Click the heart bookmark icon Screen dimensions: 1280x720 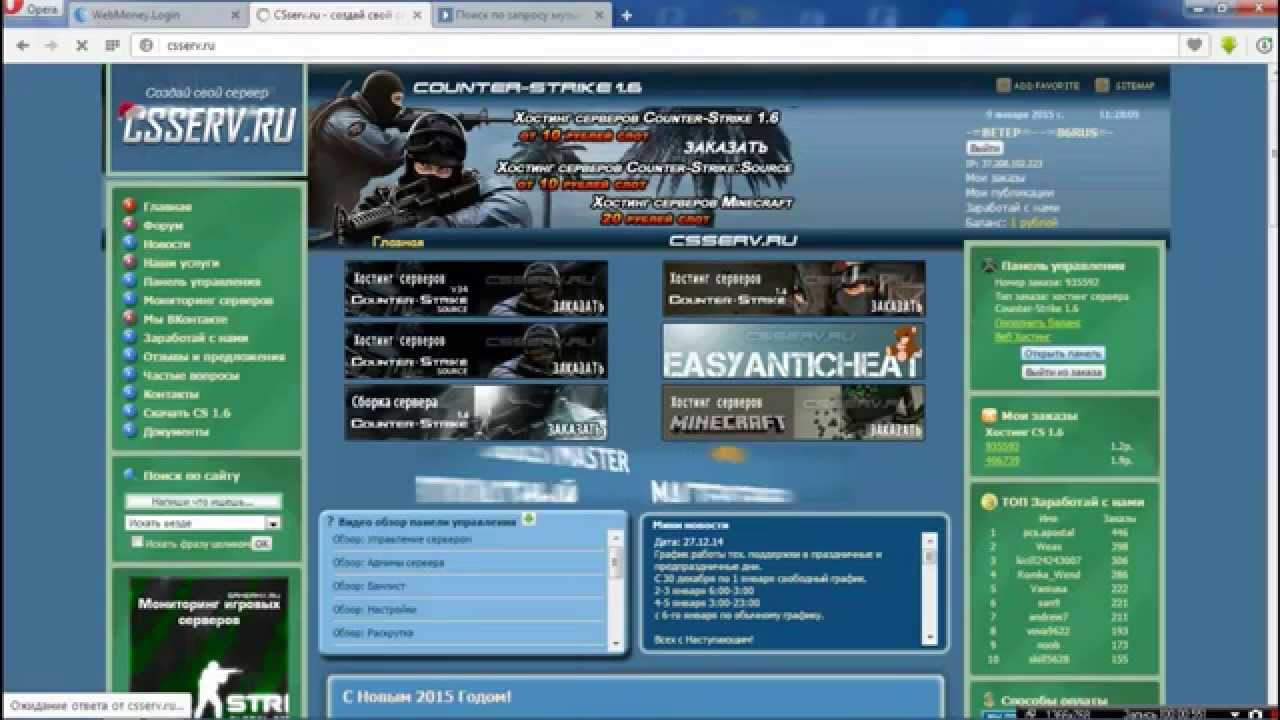coord(1194,45)
